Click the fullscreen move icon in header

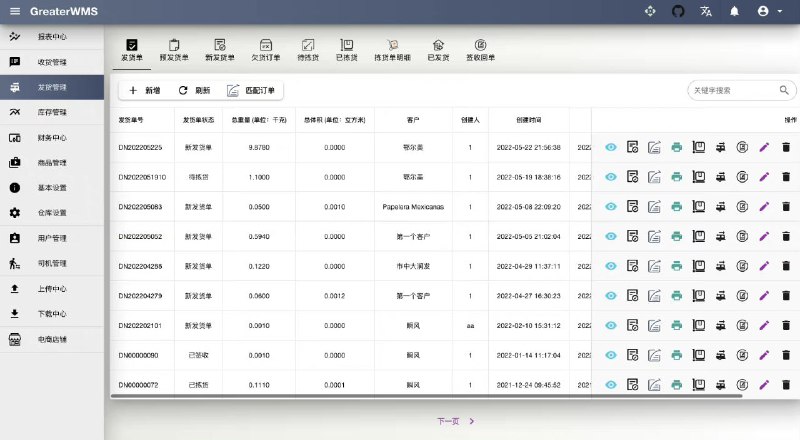pos(650,11)
